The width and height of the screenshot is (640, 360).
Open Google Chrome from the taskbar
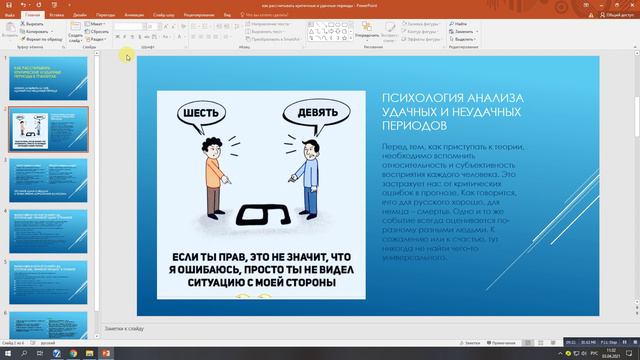73,353
